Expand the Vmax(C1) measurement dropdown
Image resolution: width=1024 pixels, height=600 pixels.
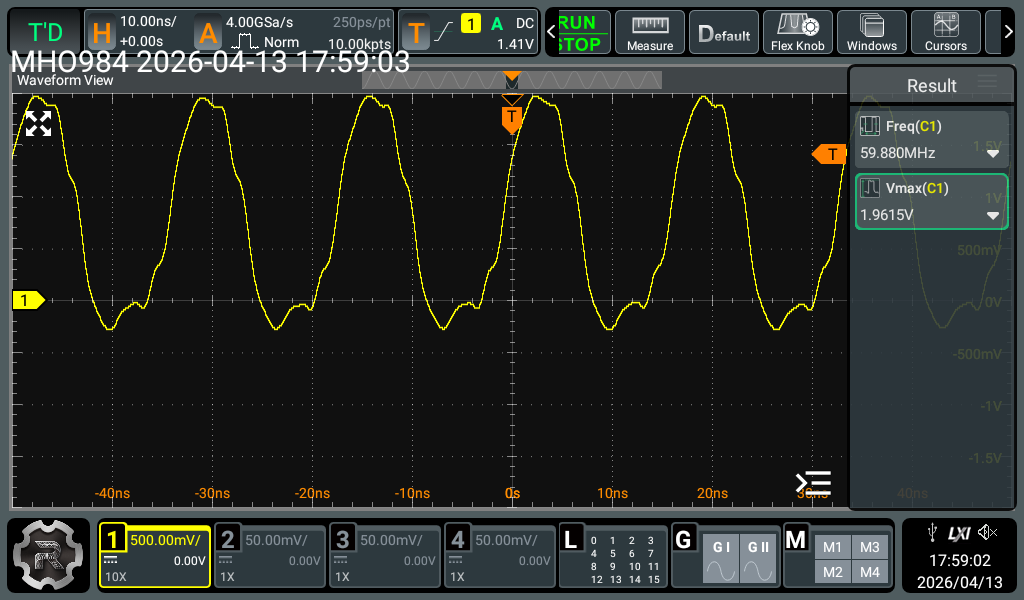993,216
